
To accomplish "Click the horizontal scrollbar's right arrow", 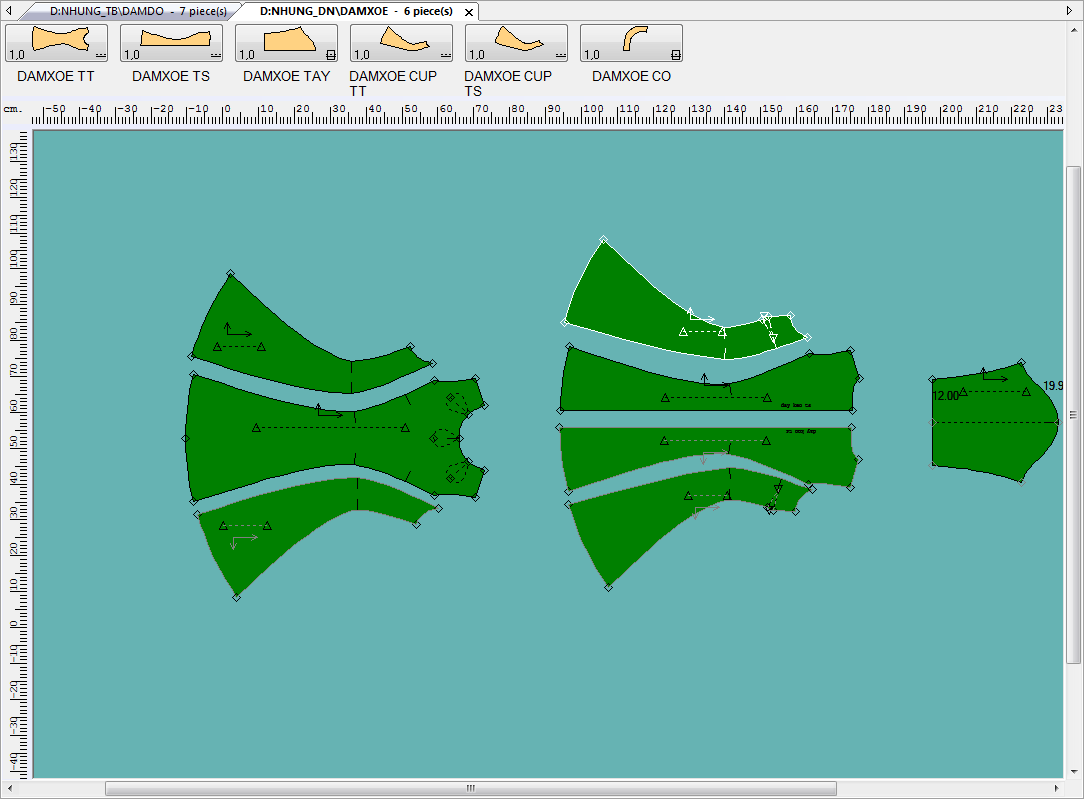I will coord(1057,788).
